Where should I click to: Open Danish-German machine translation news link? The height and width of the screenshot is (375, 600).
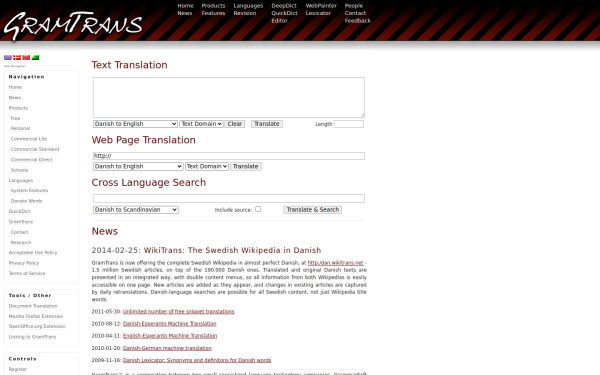pyautogui.click(x=167, y=348)
